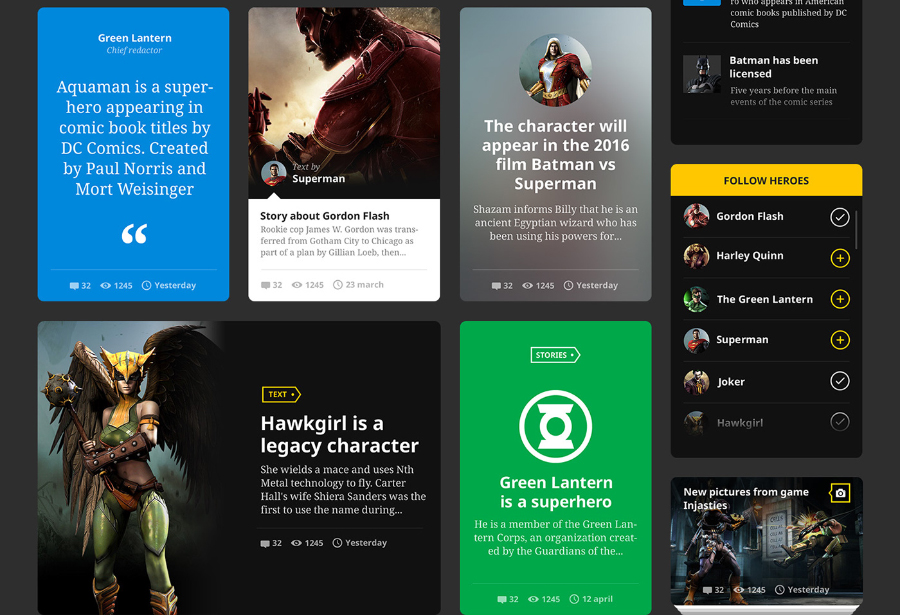Open Hawkgirl is a legacy character headline
The height and width of the screenshot is (615, 900).
[x=339, y=434]
